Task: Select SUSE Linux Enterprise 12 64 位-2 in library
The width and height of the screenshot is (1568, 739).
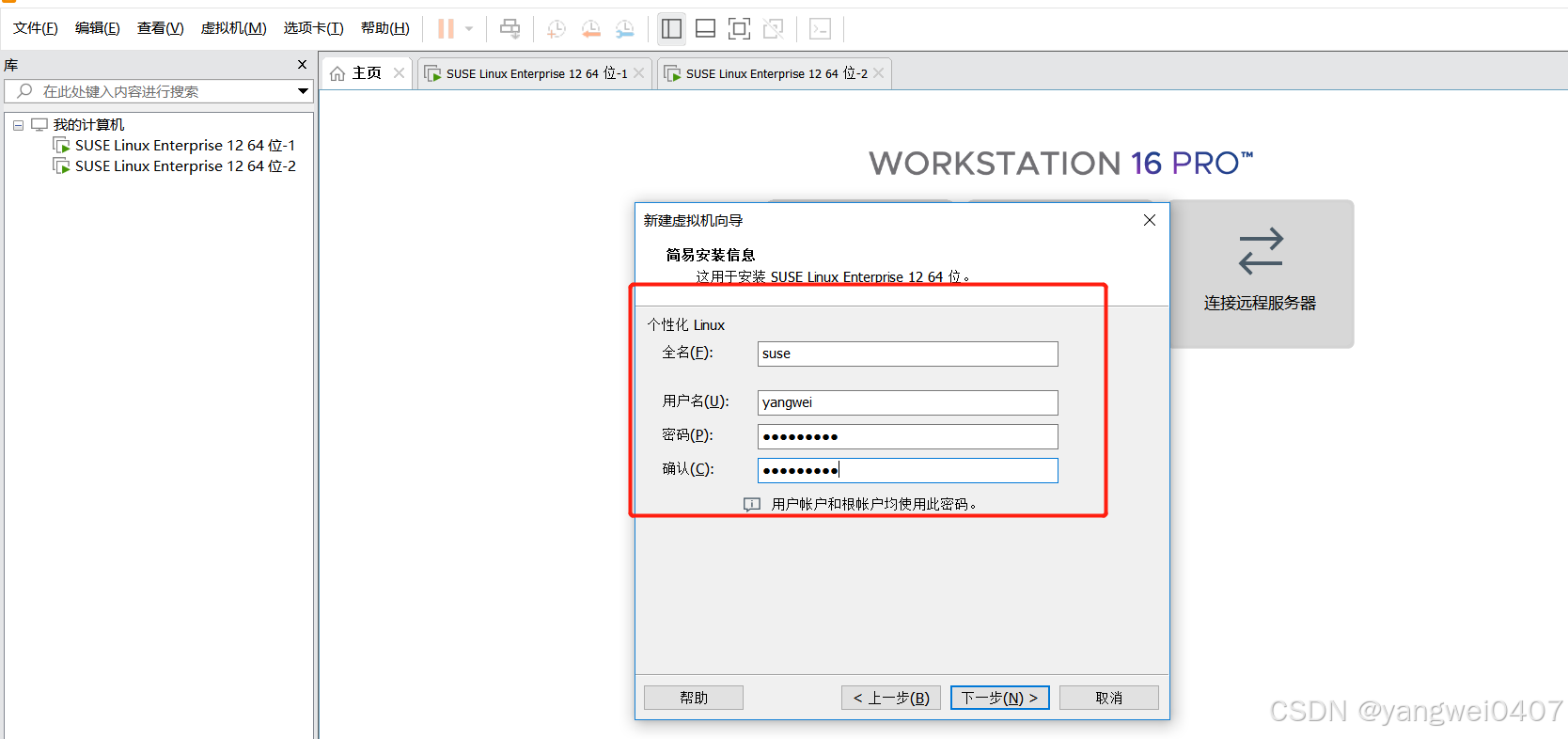Action: click(185, 166)
